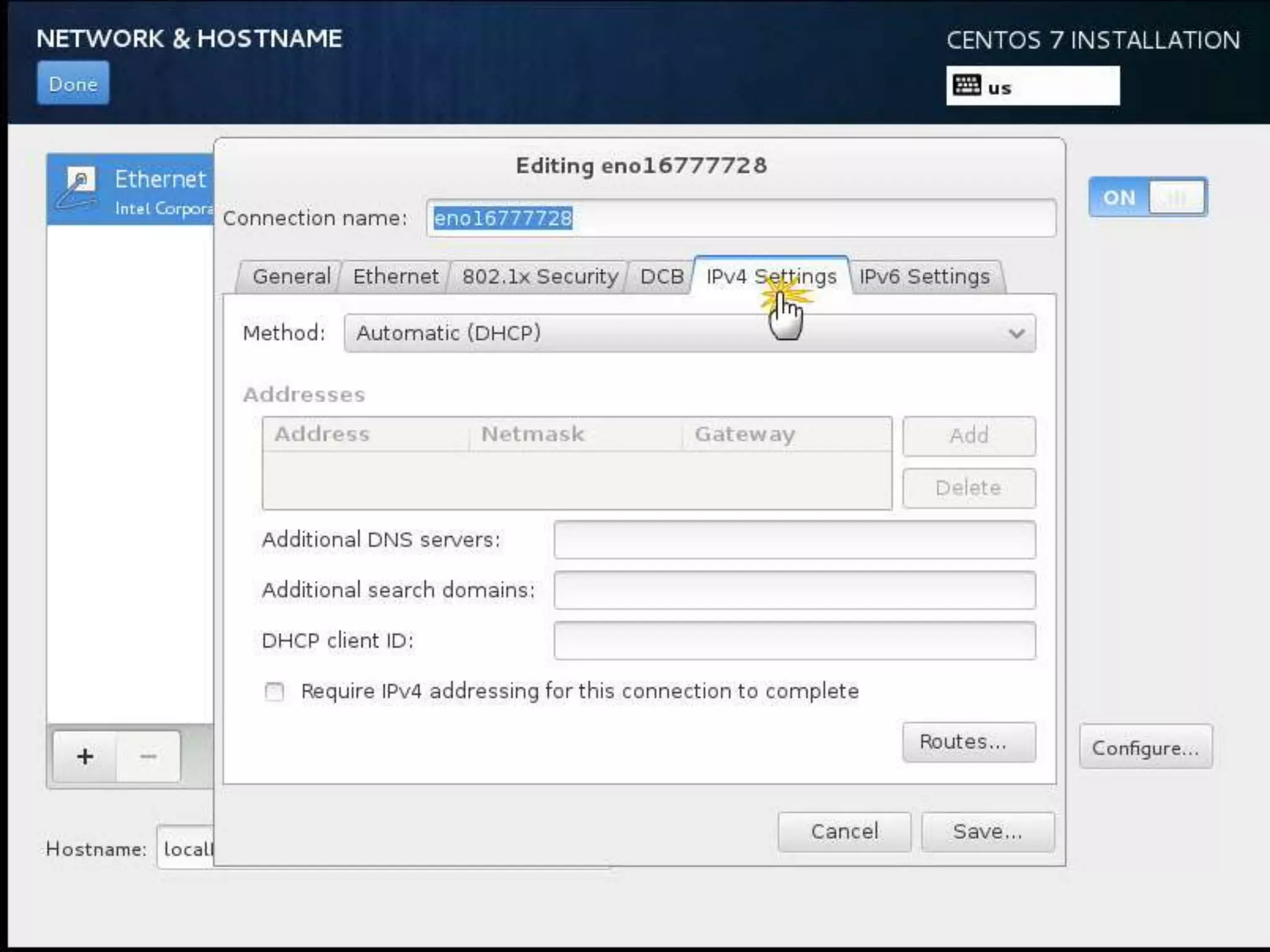Select the IPv4 Settings tab

click(x=771, y=275)
